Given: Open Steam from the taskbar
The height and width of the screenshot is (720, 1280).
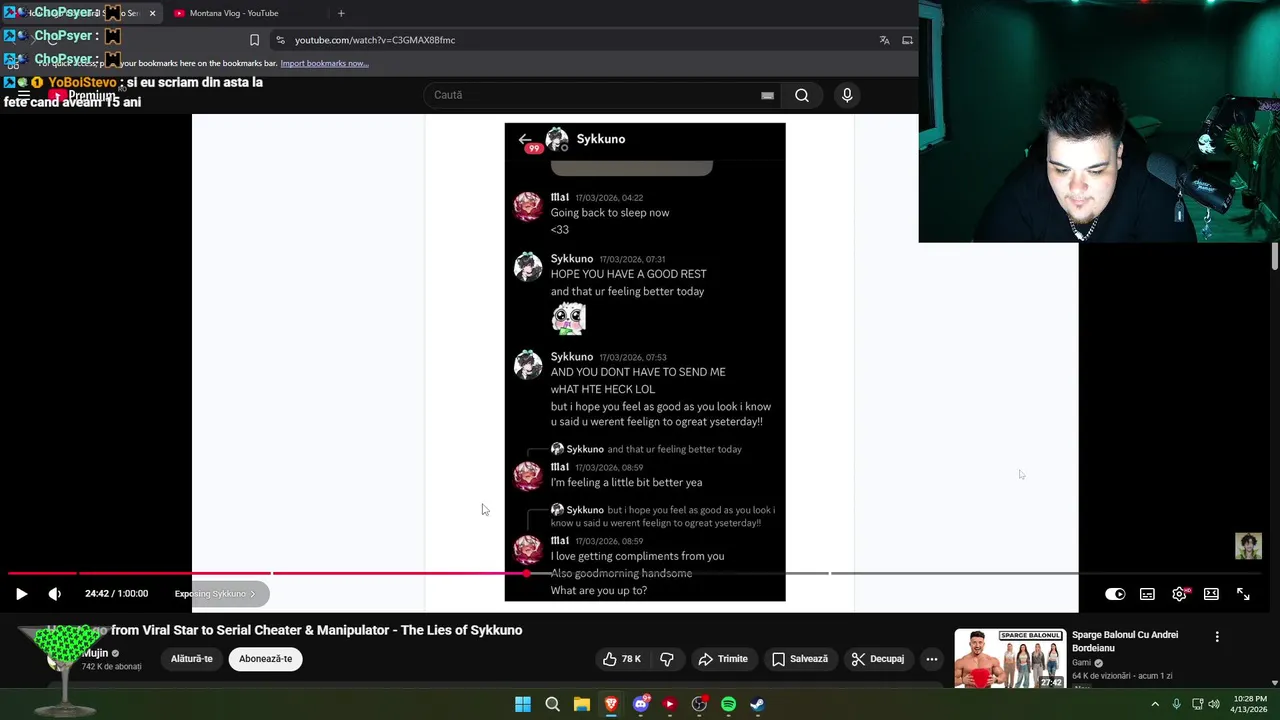Looking at the screenshot, I should pyautogui.click(x=757, y=704).
